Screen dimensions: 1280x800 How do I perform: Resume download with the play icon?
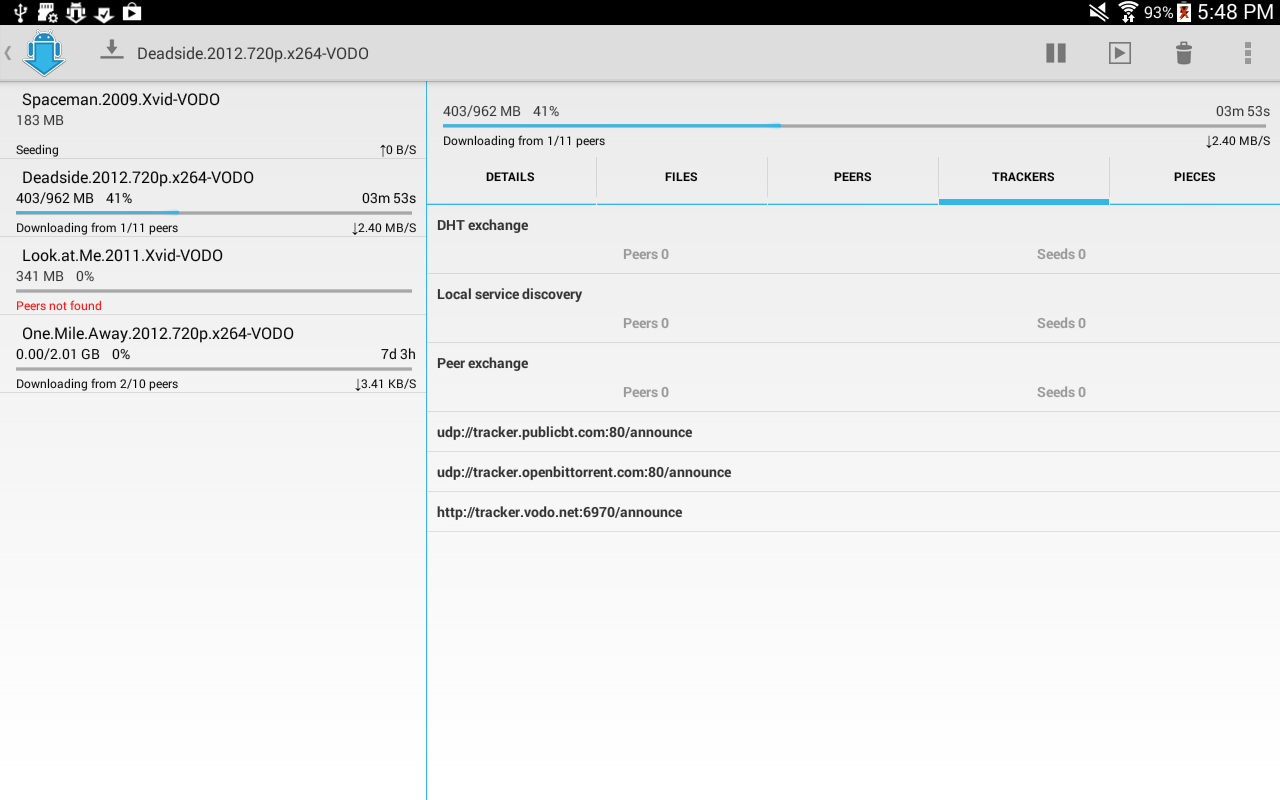[x=1120, y=53]
